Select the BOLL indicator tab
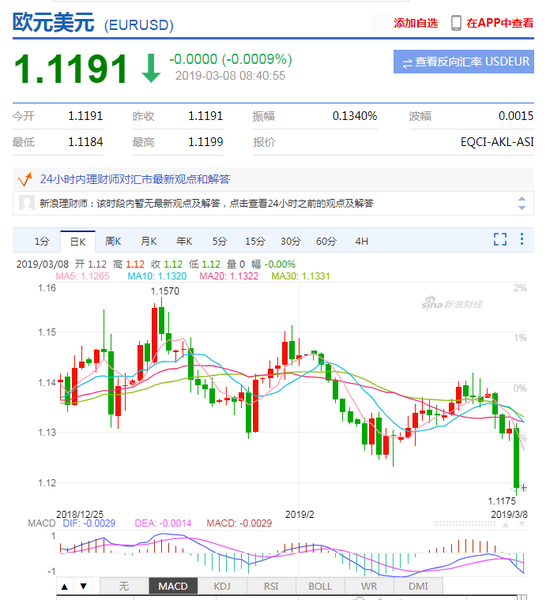Viewport: 550px width, 600px height. pos(320,586)
